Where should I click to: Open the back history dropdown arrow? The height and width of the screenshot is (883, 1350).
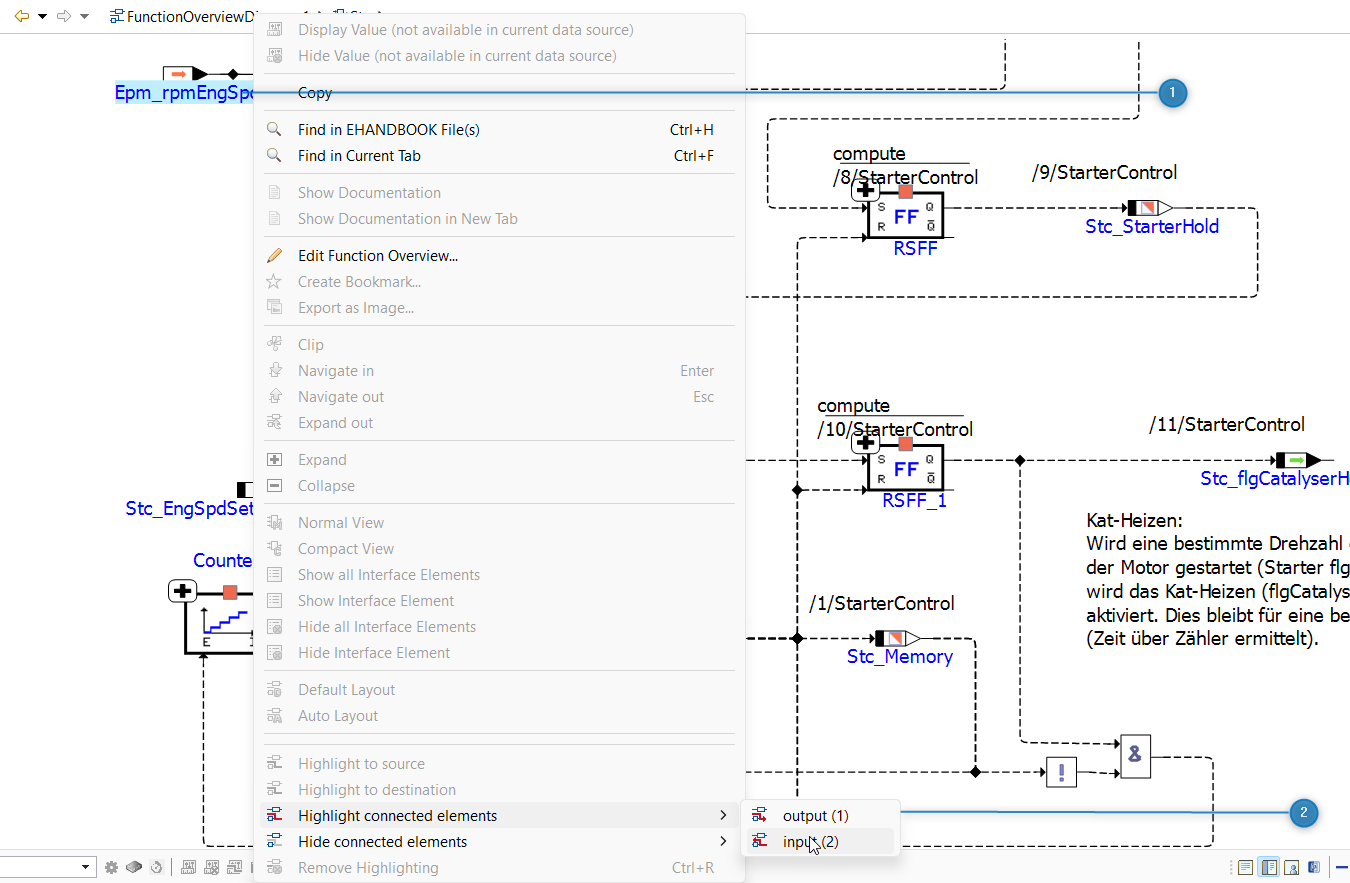tap(42, 16)
